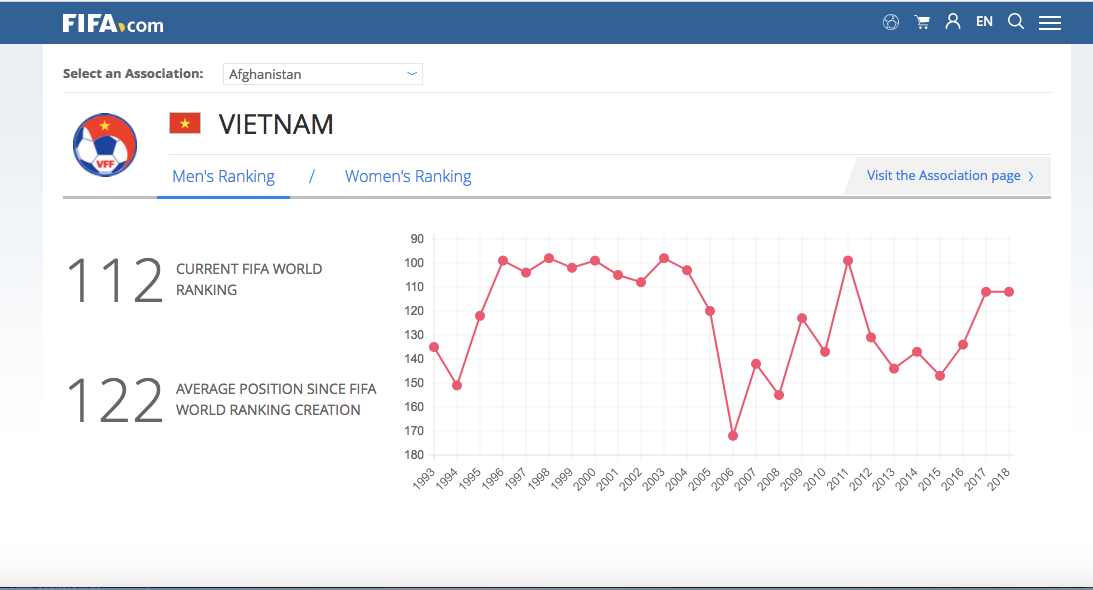Open the search magnifier icon

pyautogui.click(x=1016, y=22)
